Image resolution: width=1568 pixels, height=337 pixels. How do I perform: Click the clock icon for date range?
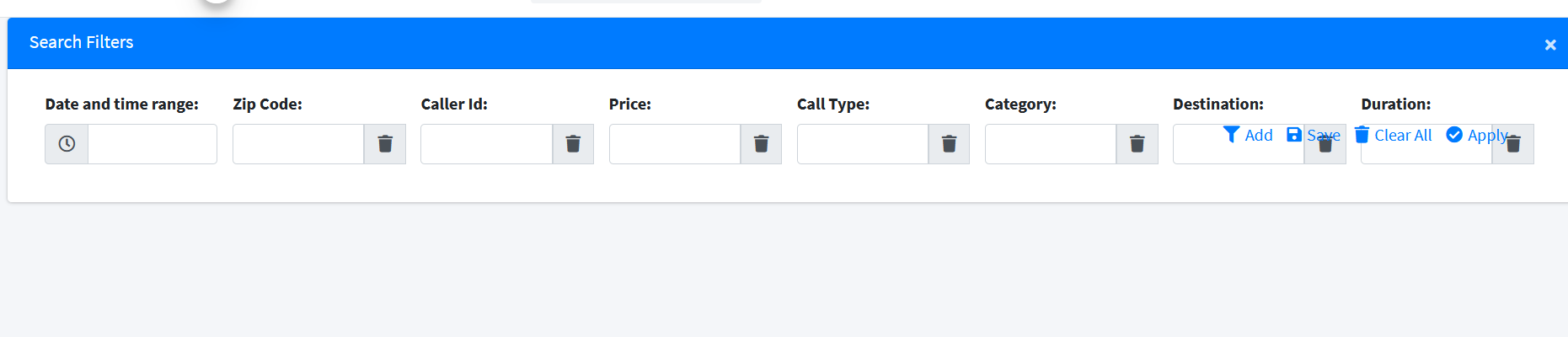point(67,144)
